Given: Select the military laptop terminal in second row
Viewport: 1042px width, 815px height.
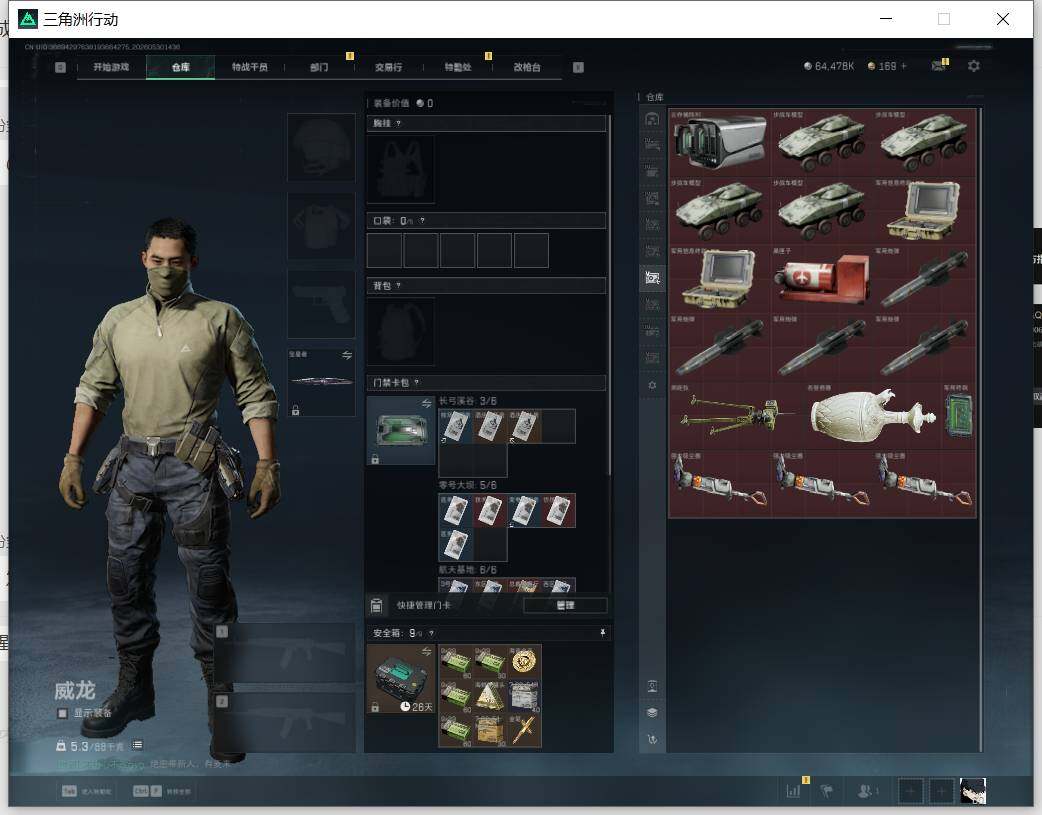Looking at the screenshot, I should (x=924, y=211).
